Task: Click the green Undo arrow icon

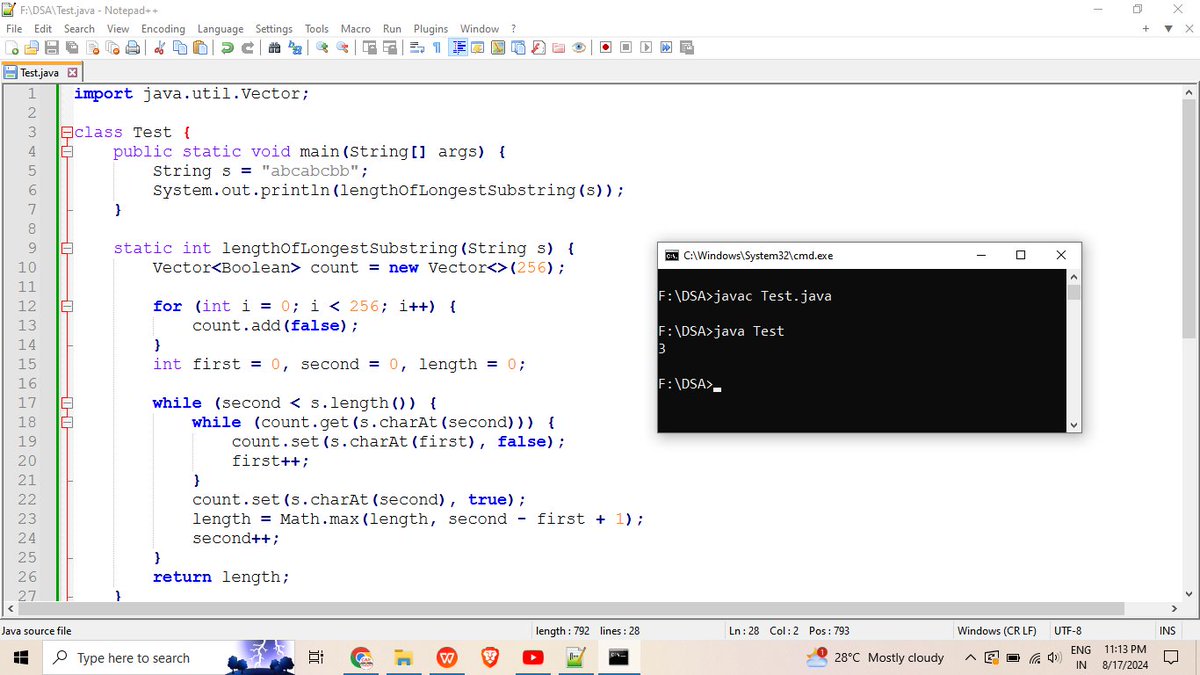Action: pyautogui.click(x=227, y=48)
